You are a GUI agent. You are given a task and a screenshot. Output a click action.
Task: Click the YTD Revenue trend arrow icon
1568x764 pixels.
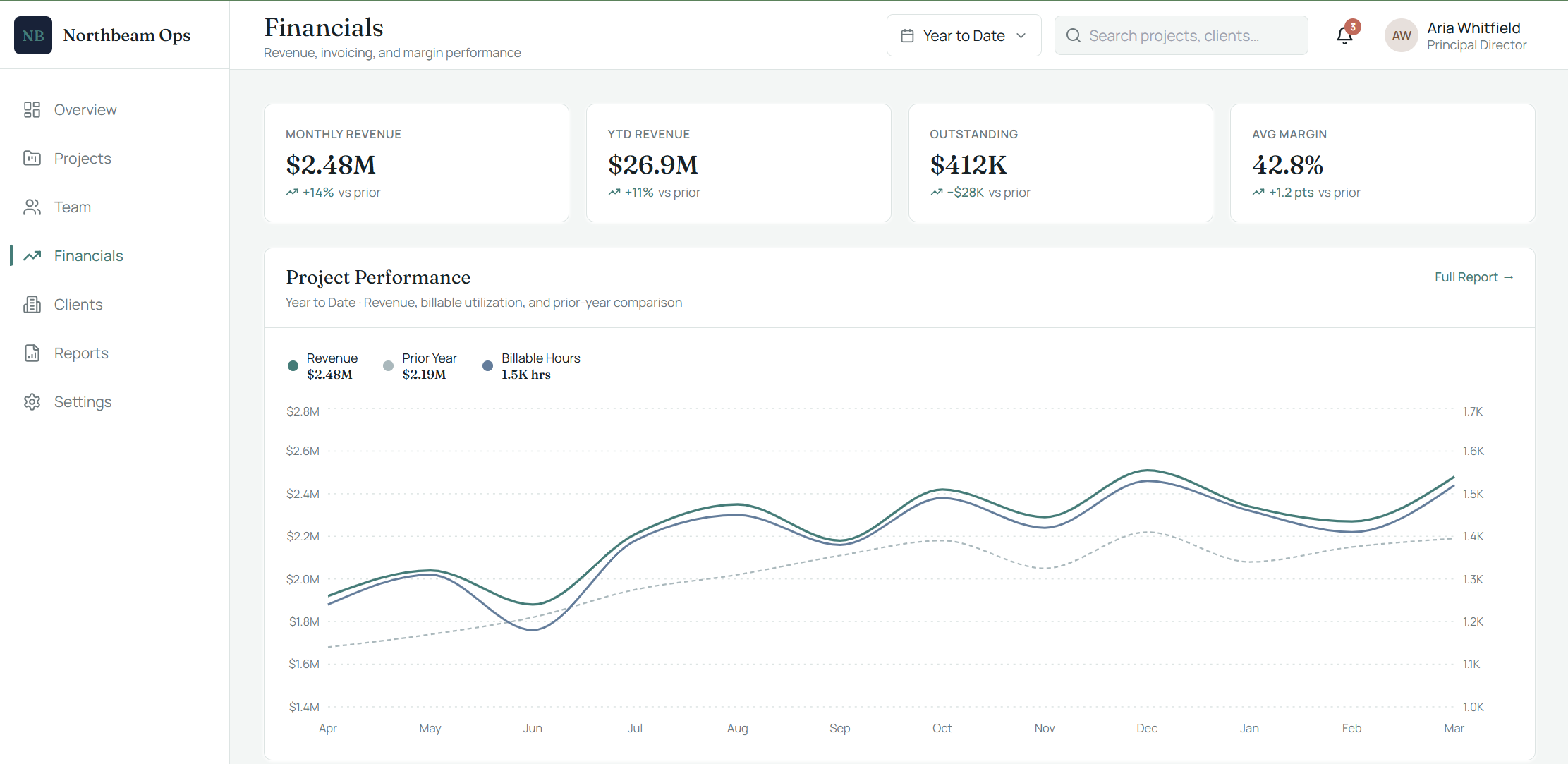click(614, 192)
